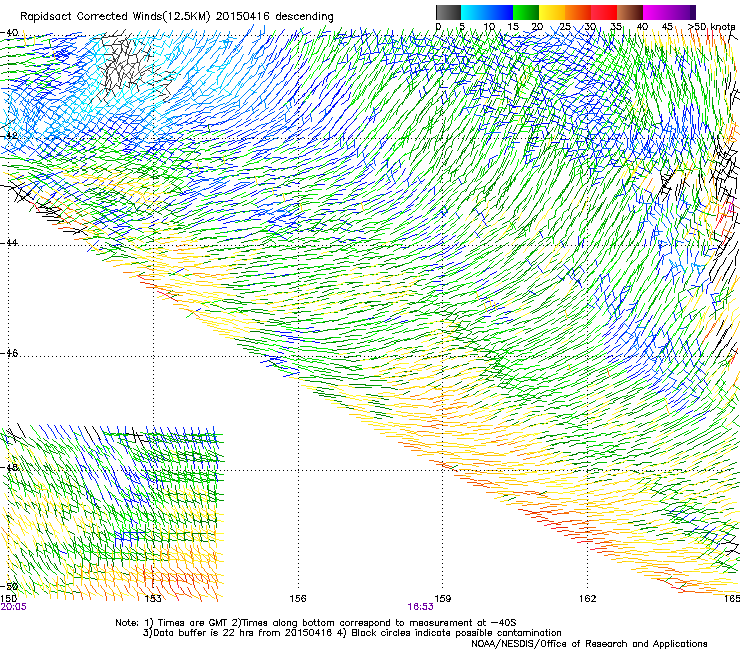Click the NOAA/NESDIS credit text
Screen dimensions: 740x650
click(x=589, y=644)
